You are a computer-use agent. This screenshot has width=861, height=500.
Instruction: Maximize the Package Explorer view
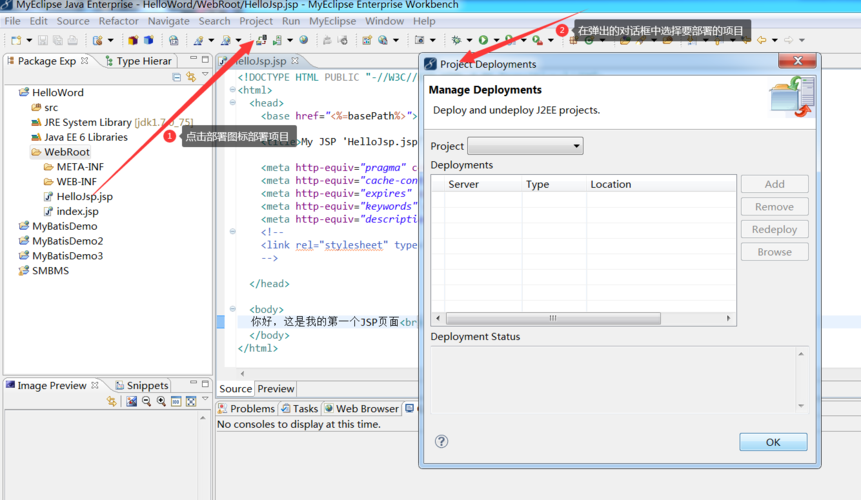(205, 59)
